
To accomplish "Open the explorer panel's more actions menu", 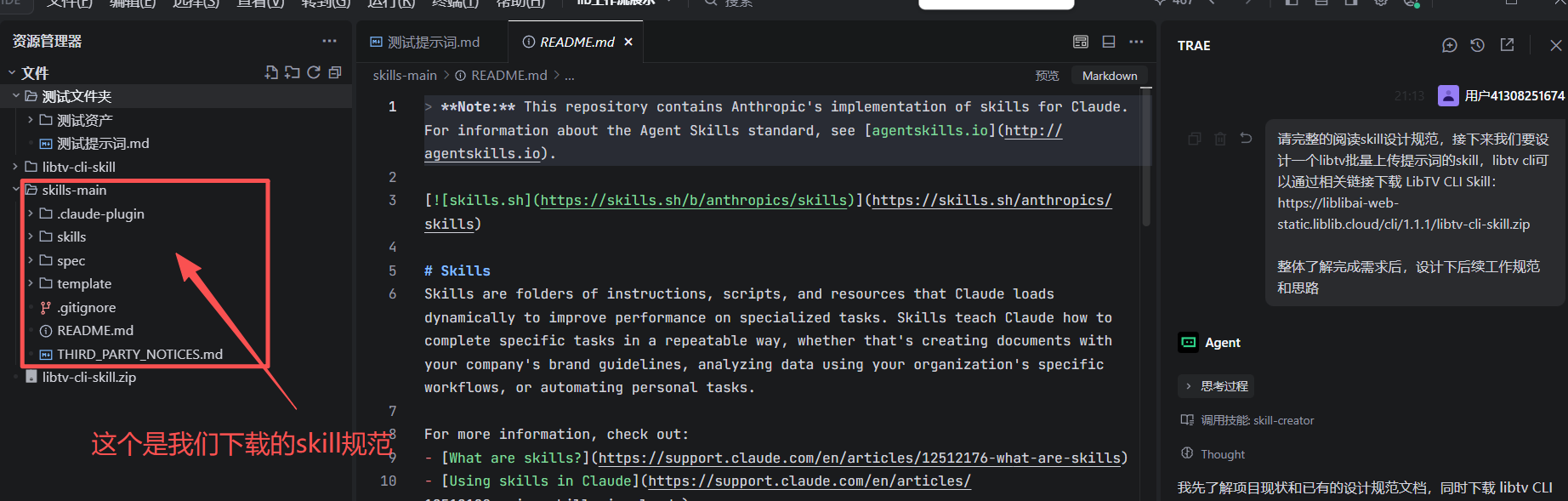I will coord(329,41).
